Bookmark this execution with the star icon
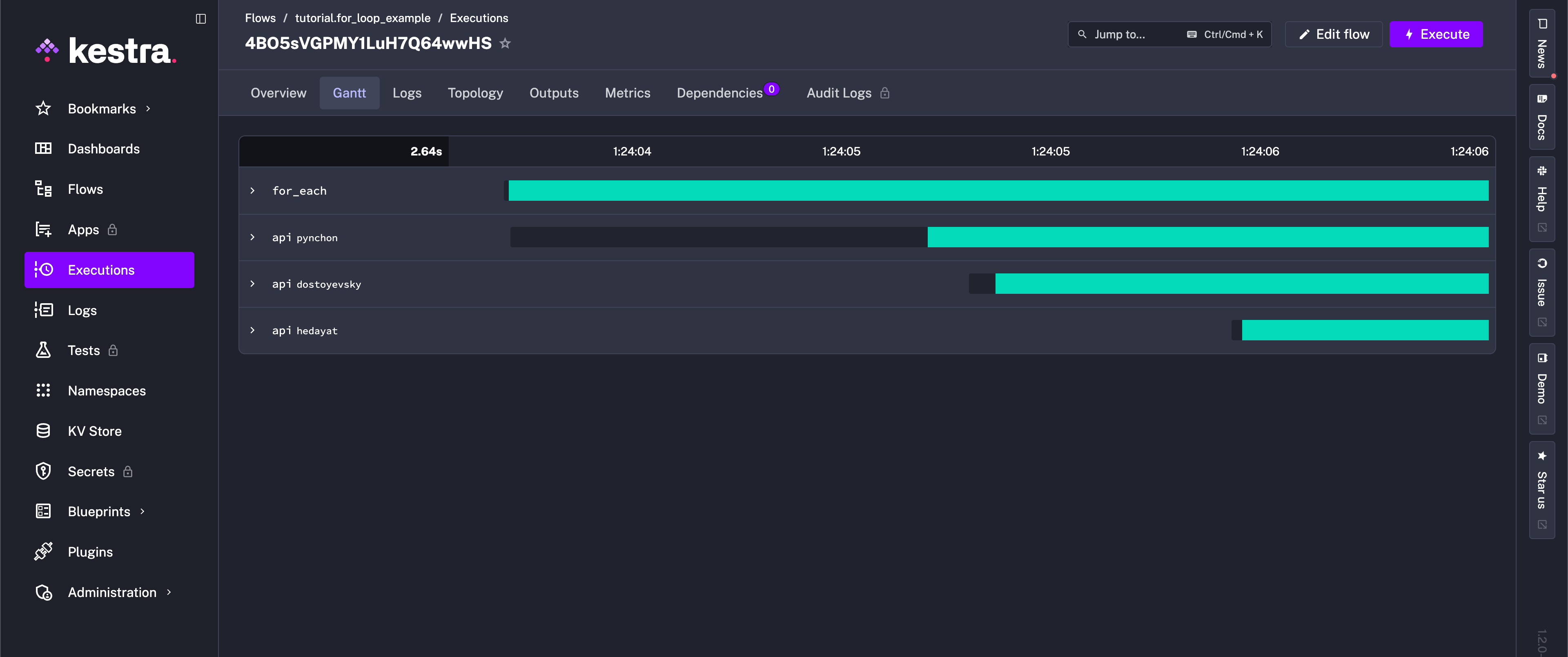Image resolution: width=1568 pixels, height=657 pixels. [x=505, y=43]
